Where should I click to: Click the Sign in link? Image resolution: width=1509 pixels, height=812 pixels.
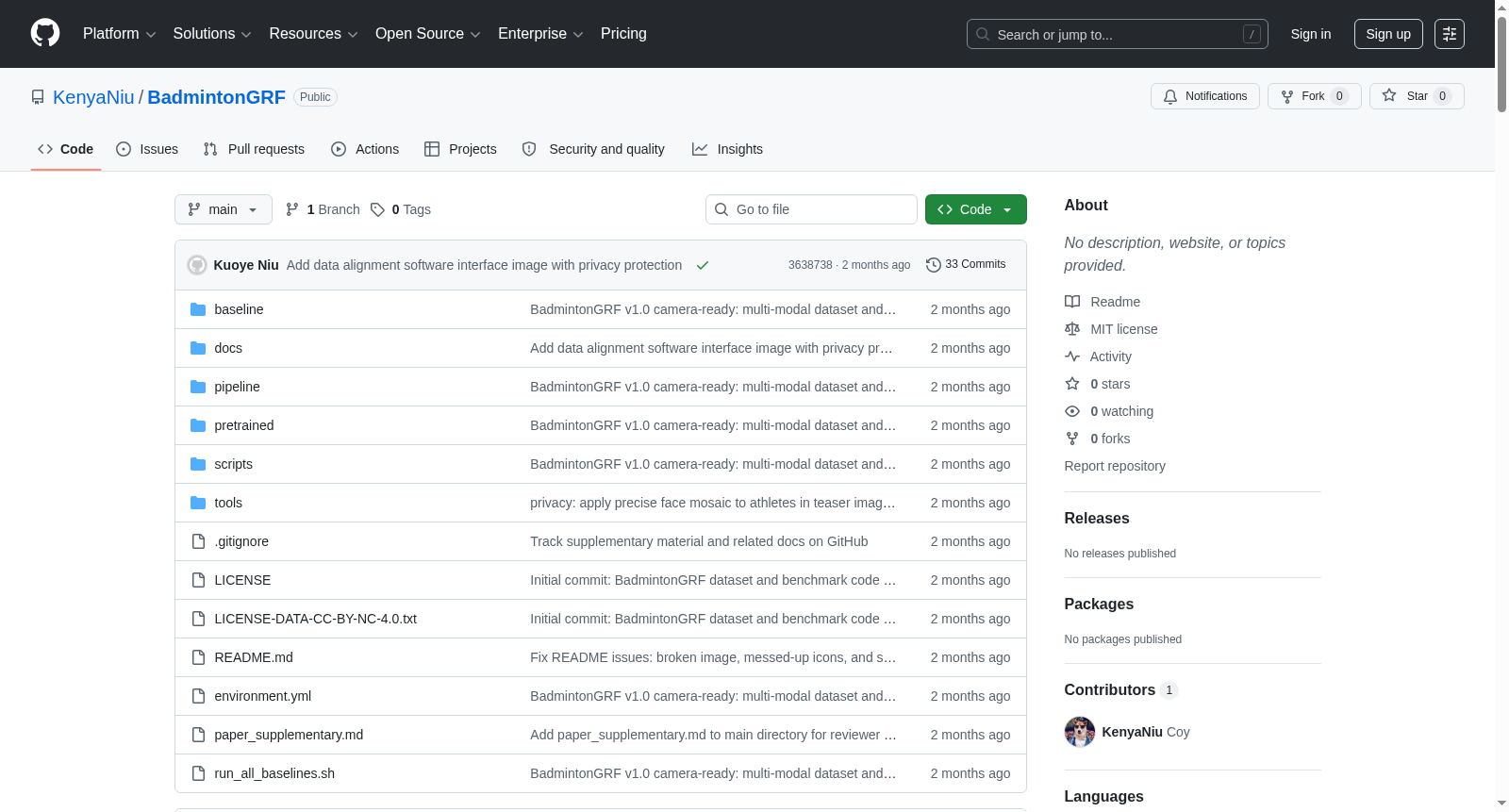pos(1311,34)
